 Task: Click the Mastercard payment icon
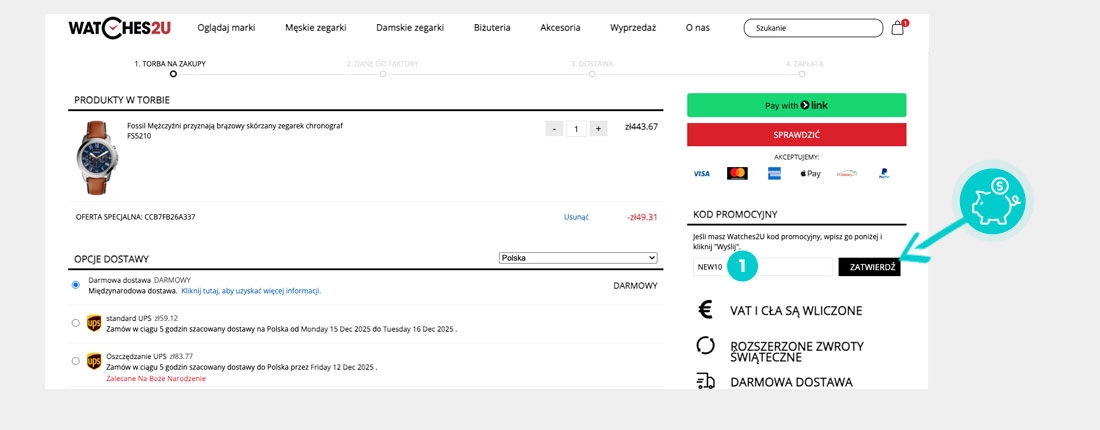tap(737, 173)
